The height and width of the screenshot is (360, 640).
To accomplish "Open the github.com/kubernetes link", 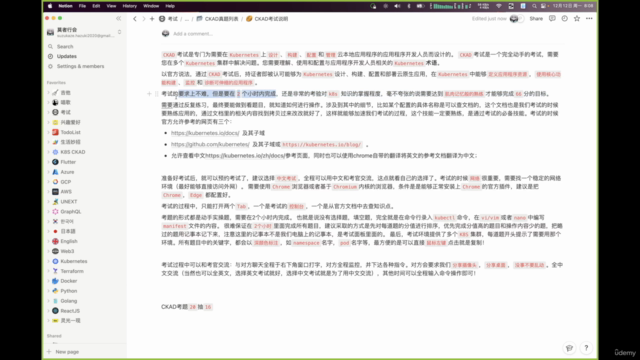I will point(210,144).
